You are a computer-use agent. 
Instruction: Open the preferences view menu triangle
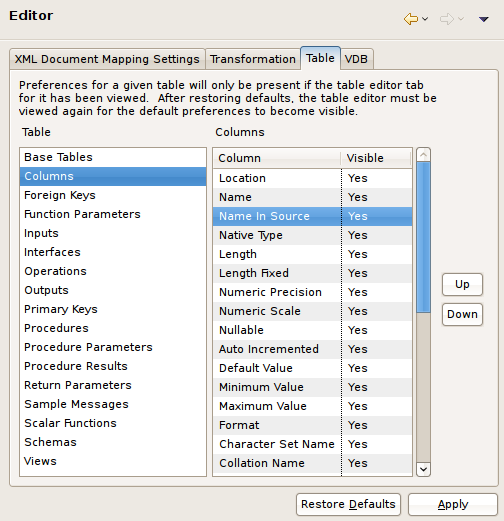pyautogui.click(x=484, y=19)
